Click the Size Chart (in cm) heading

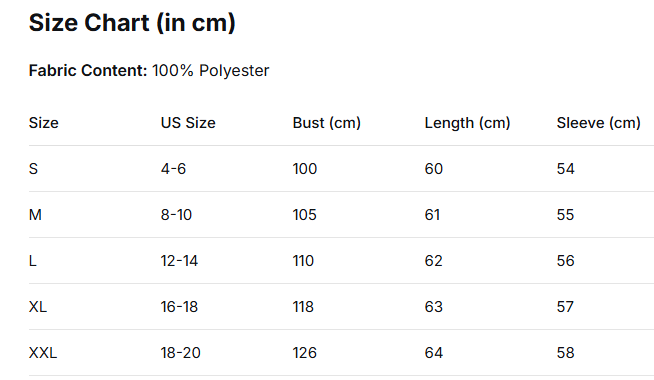(132, 23)
